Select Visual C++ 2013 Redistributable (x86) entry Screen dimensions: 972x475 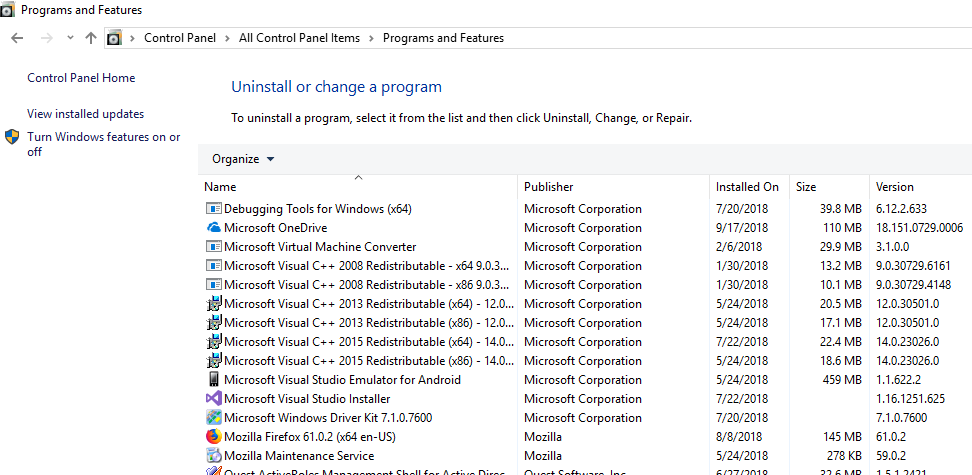369,322
